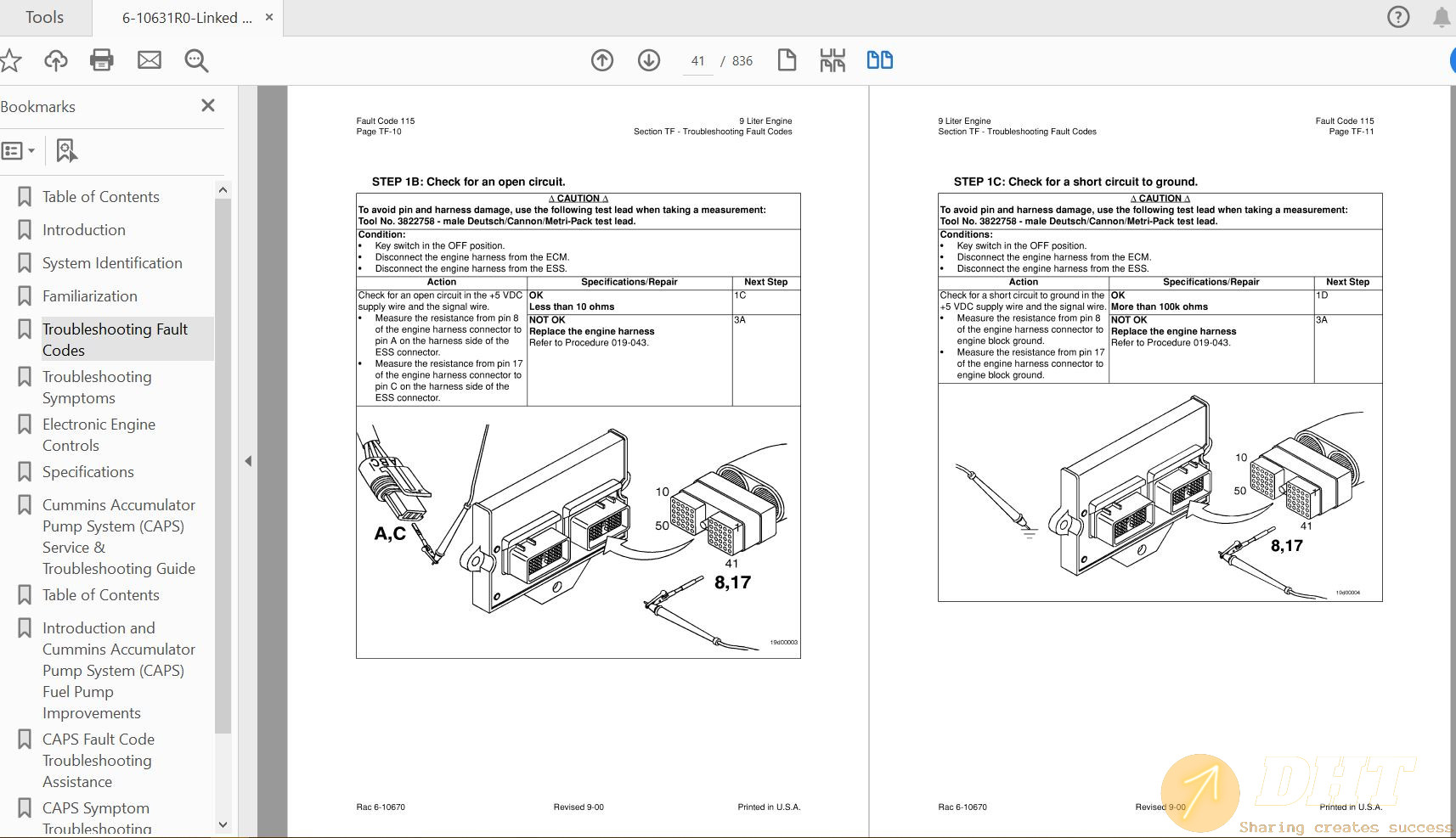Viewport: 1456px width, 838px height.
Task: Close the 6-10631R0-Linked document tab
Action: (269, 17)
